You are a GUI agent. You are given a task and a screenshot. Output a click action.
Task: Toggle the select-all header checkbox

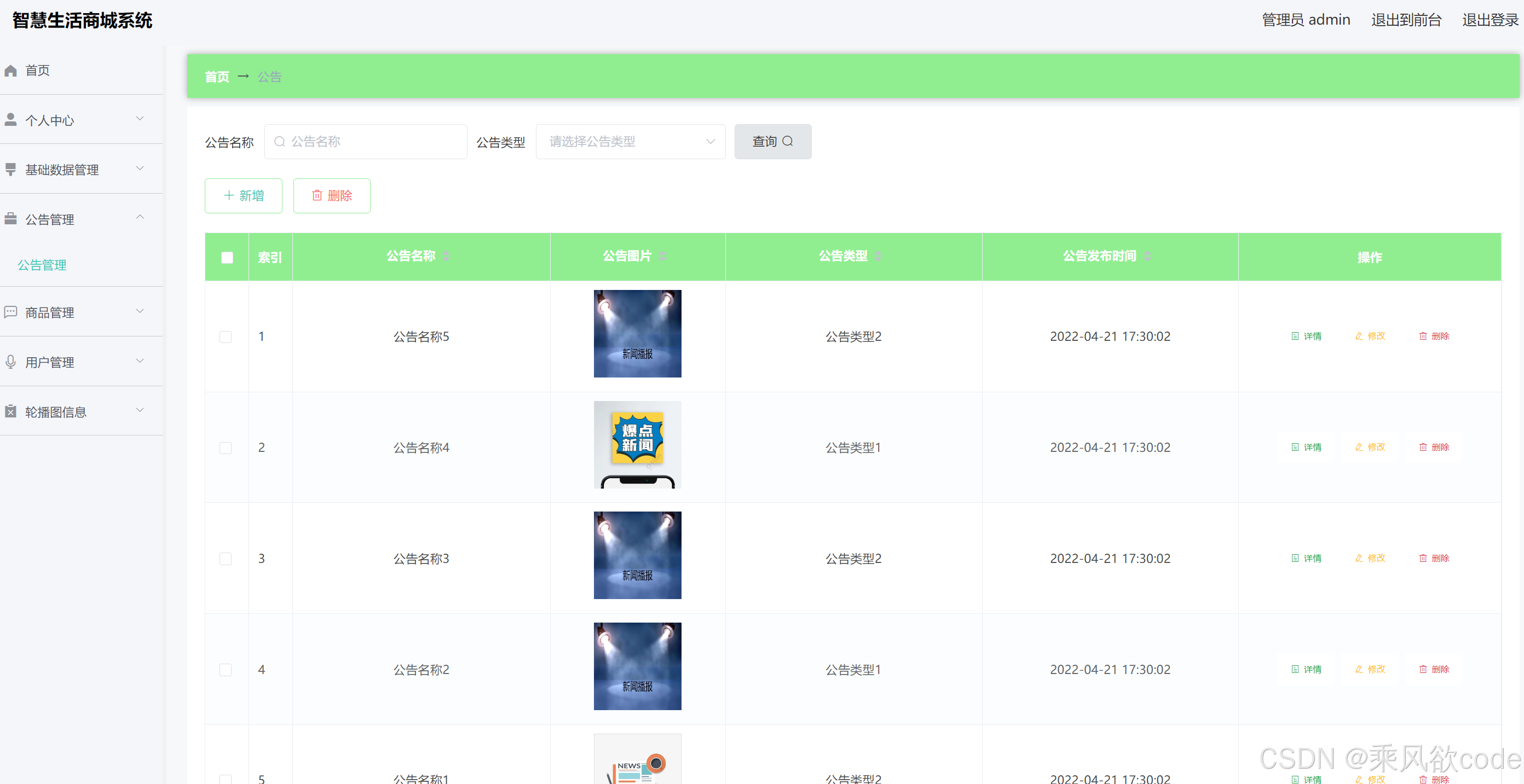tap(227, 257)
